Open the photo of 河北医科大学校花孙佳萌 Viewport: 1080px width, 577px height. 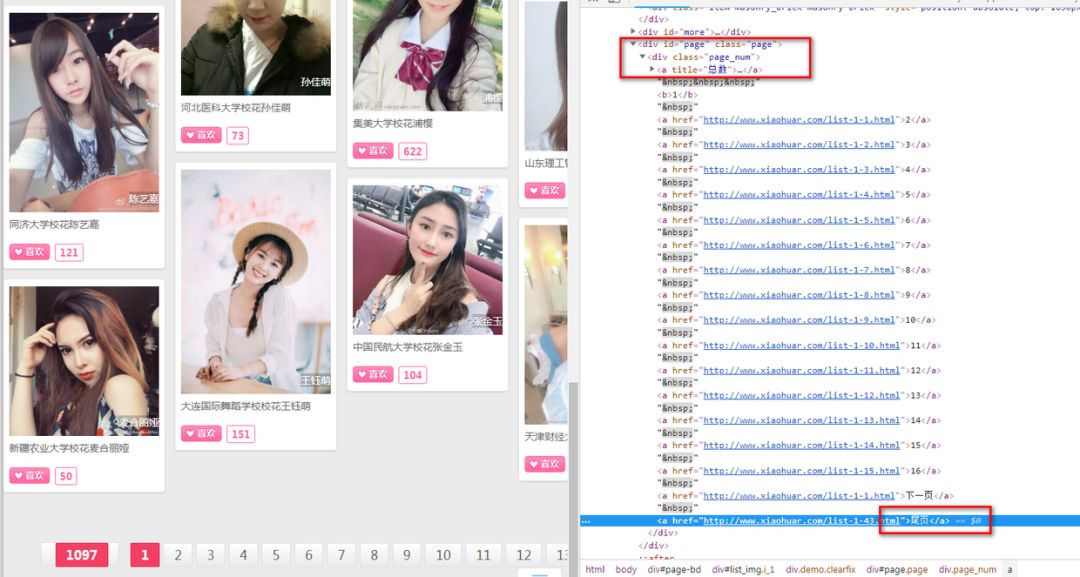click(x=256, y=48)
